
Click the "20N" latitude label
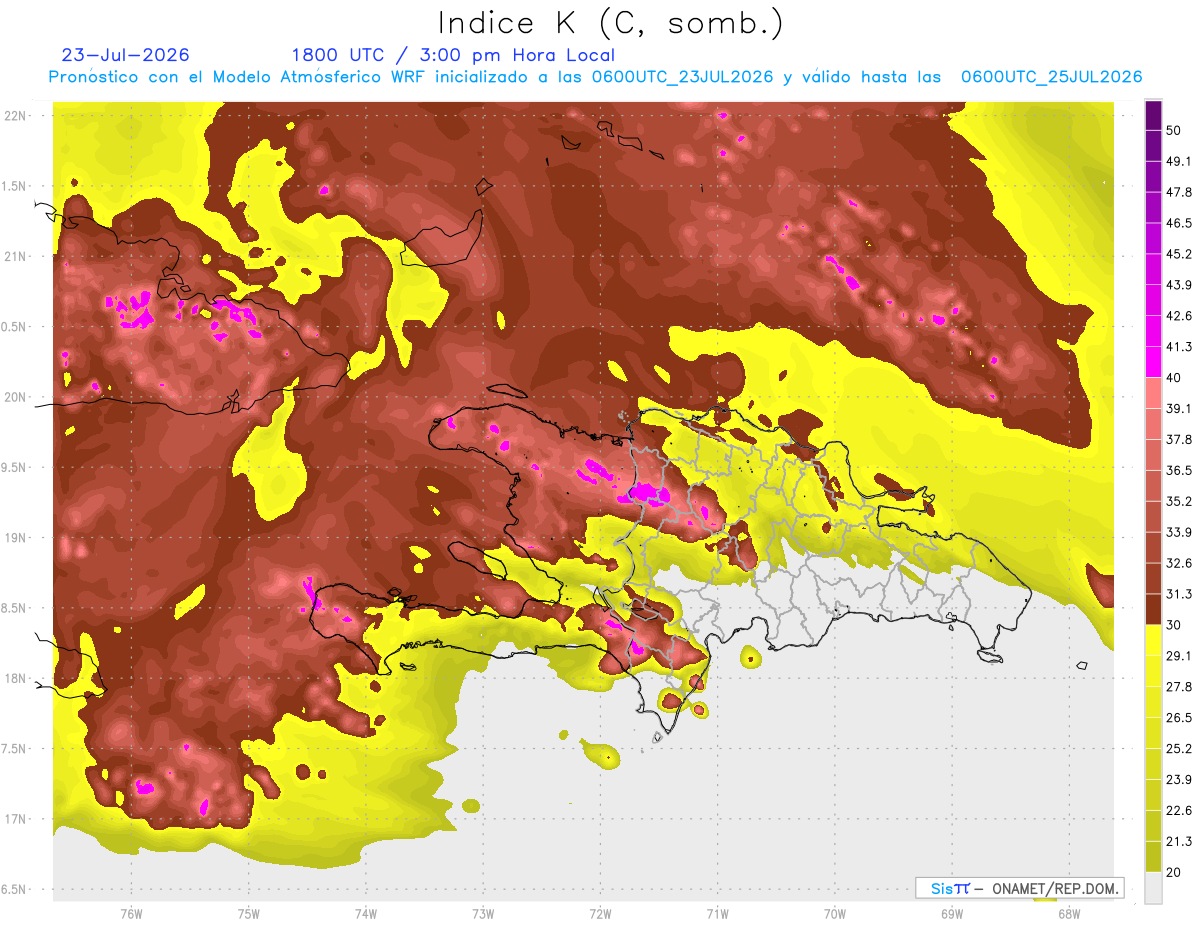pyautogui.click(x=17, y=398)
